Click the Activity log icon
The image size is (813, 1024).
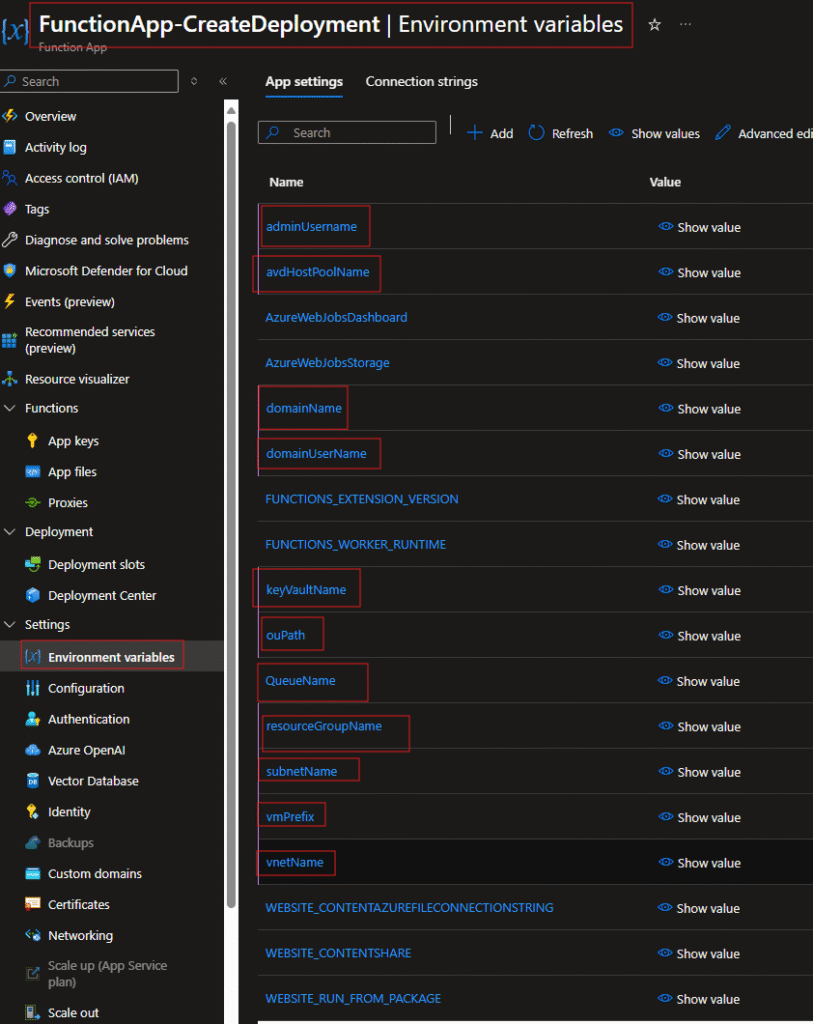pos(10,147)
